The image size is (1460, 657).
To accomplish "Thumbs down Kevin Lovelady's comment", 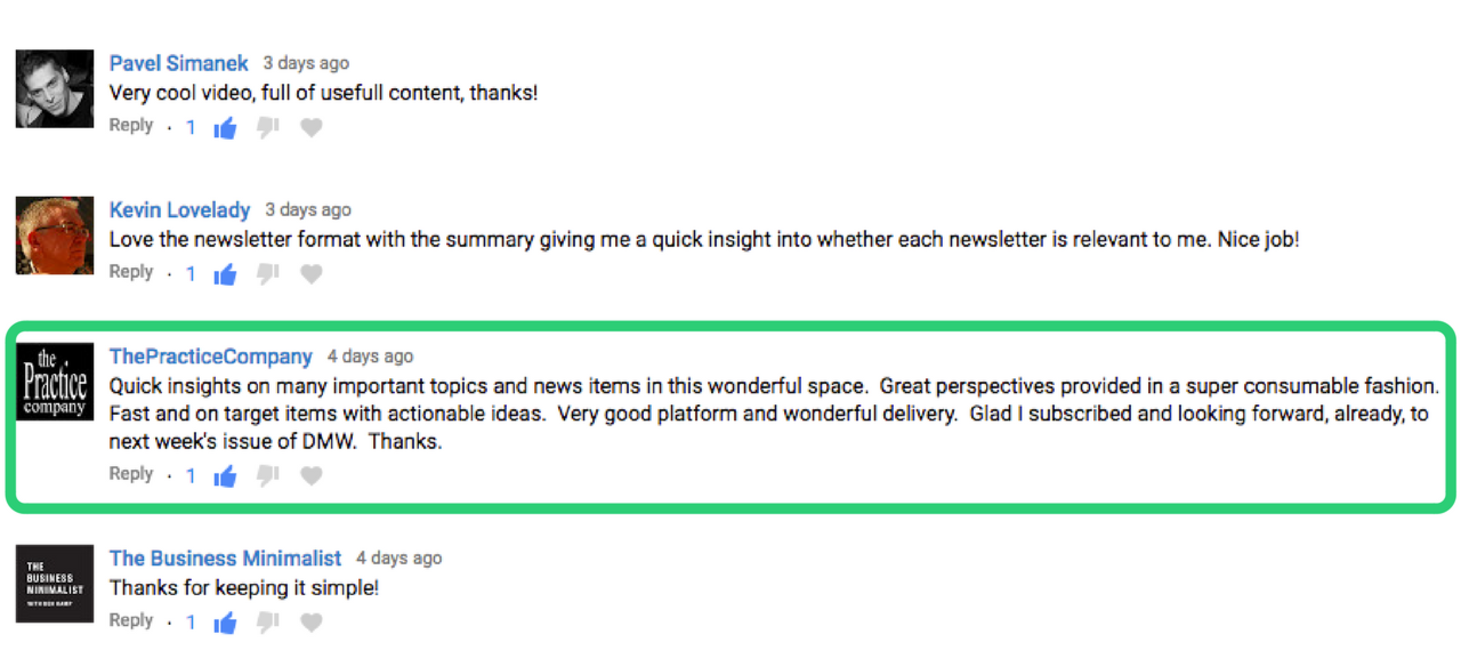I will (268, 274).
